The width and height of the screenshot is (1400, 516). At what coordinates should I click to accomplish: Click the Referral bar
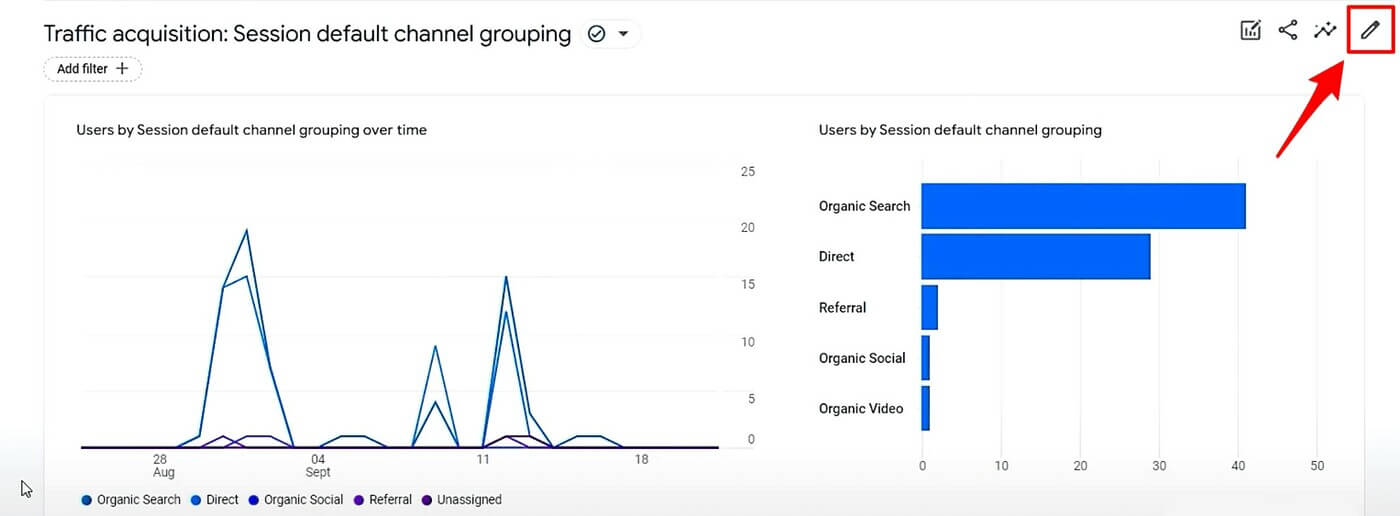[929, 308]
